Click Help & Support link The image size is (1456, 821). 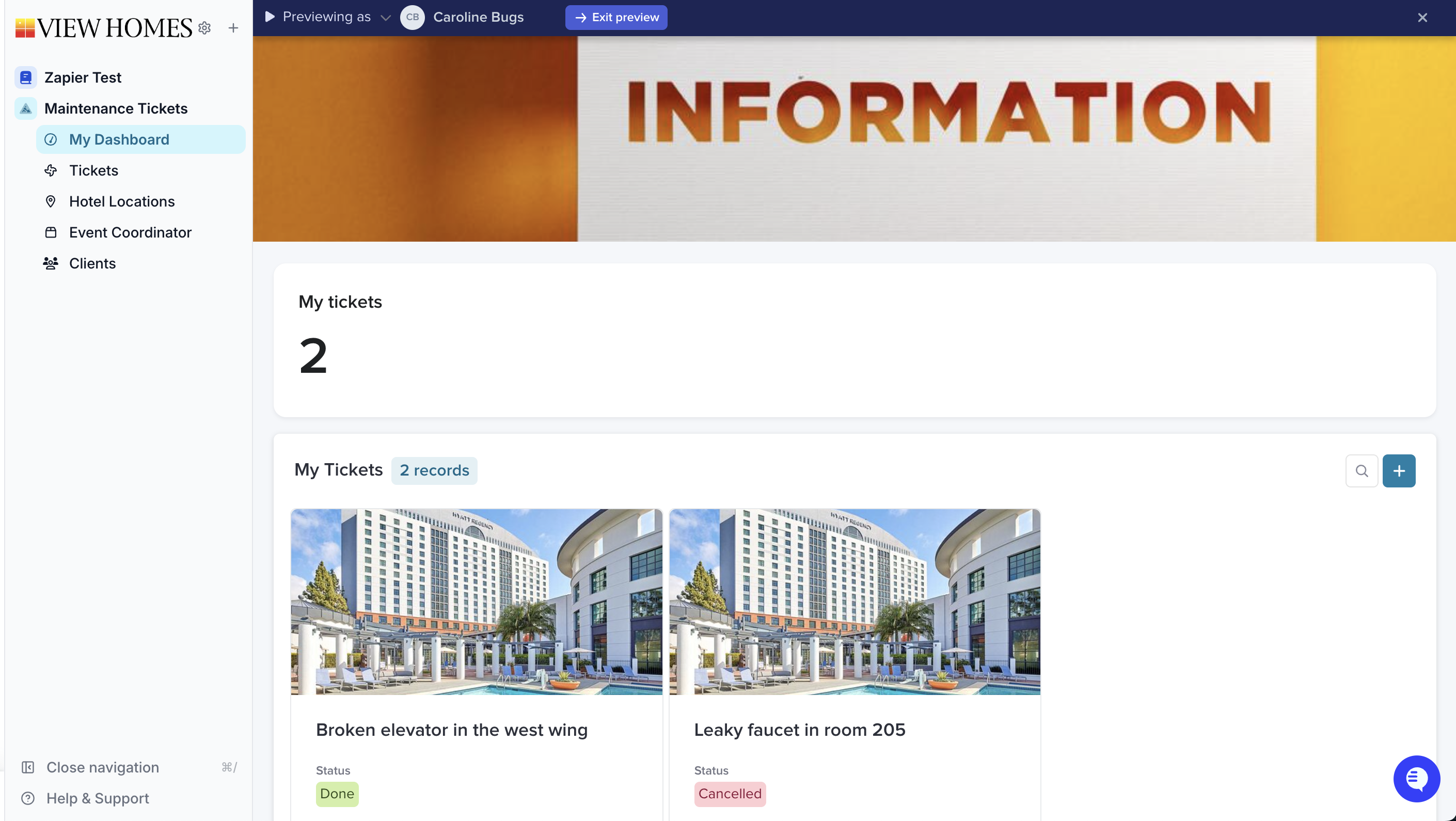click(97, 798)
